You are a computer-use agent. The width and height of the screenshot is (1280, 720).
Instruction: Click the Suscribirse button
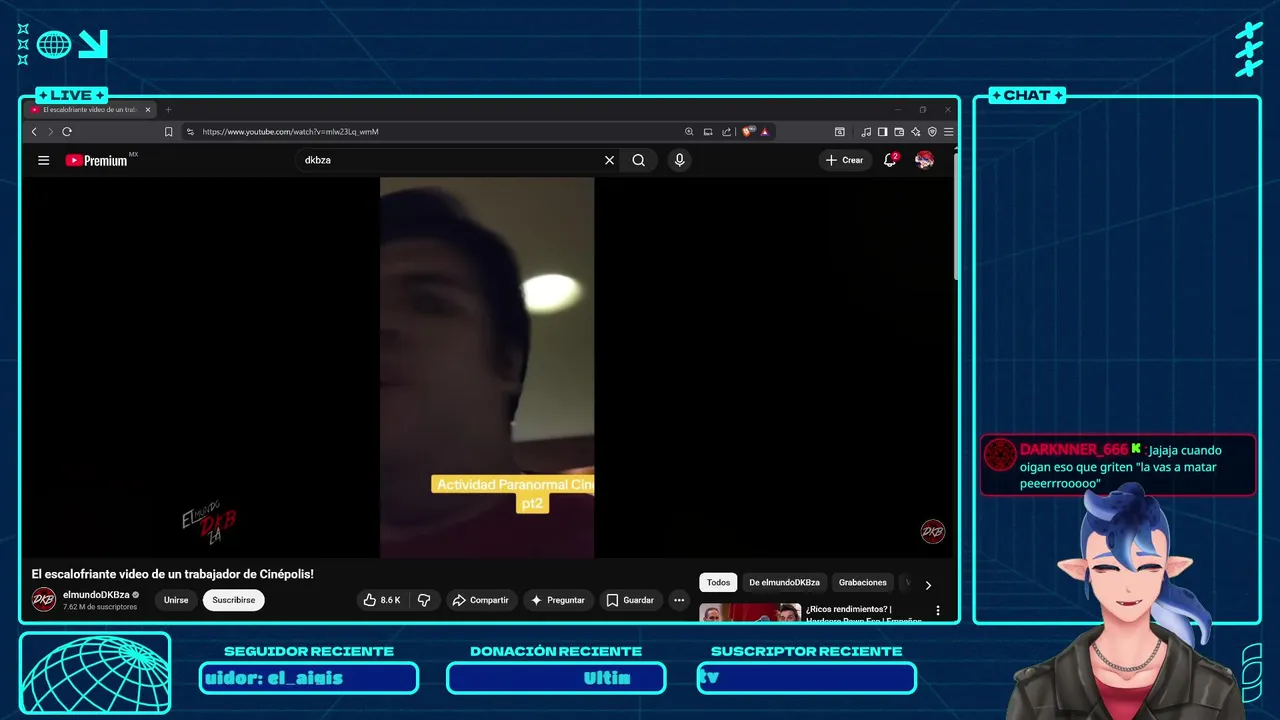tap(234, 600)
